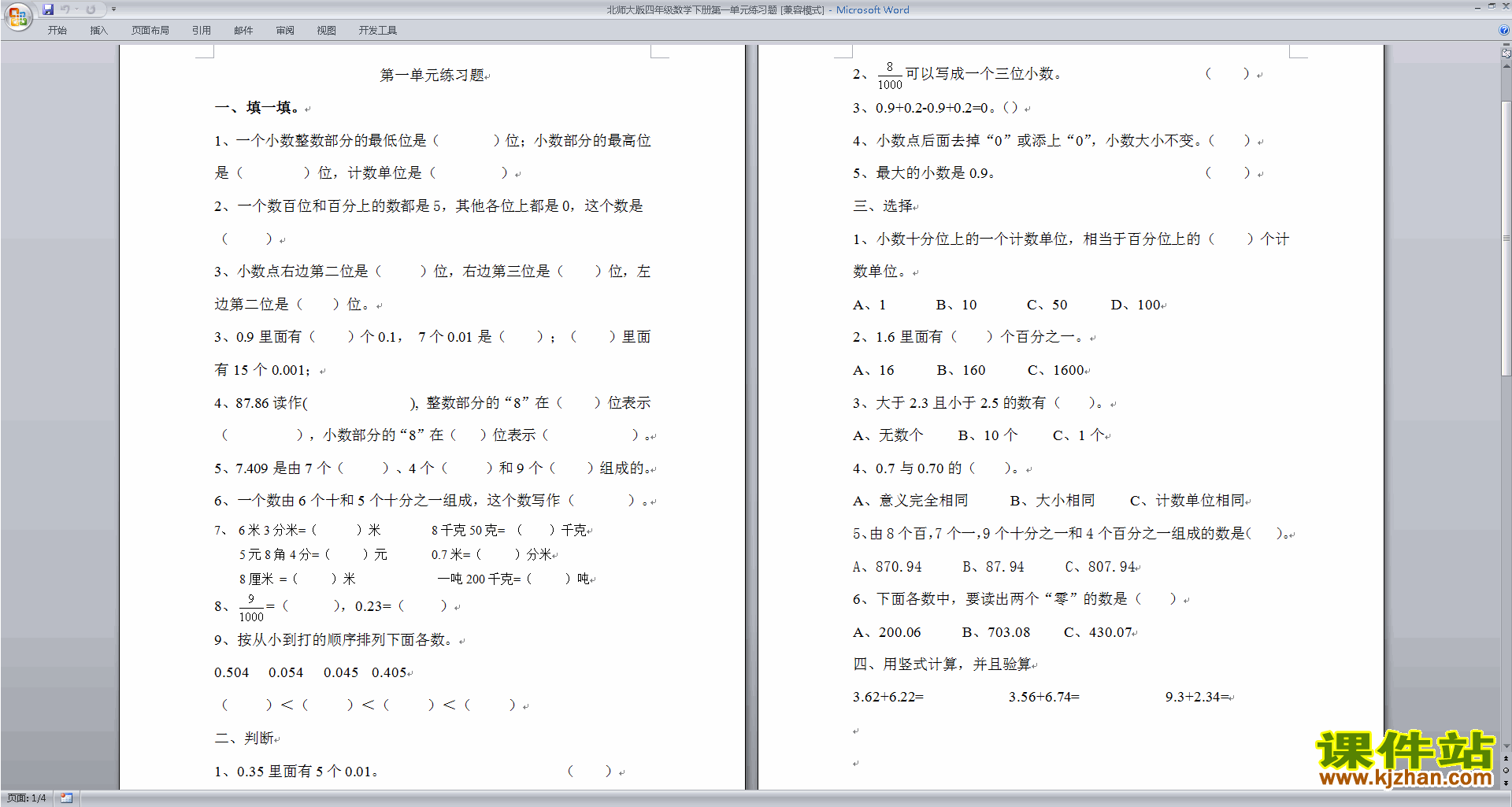The height and width of the screenshot is (807, 1512).
Task: Open the 插入 ribbon tab
Action: pos(98,31)
